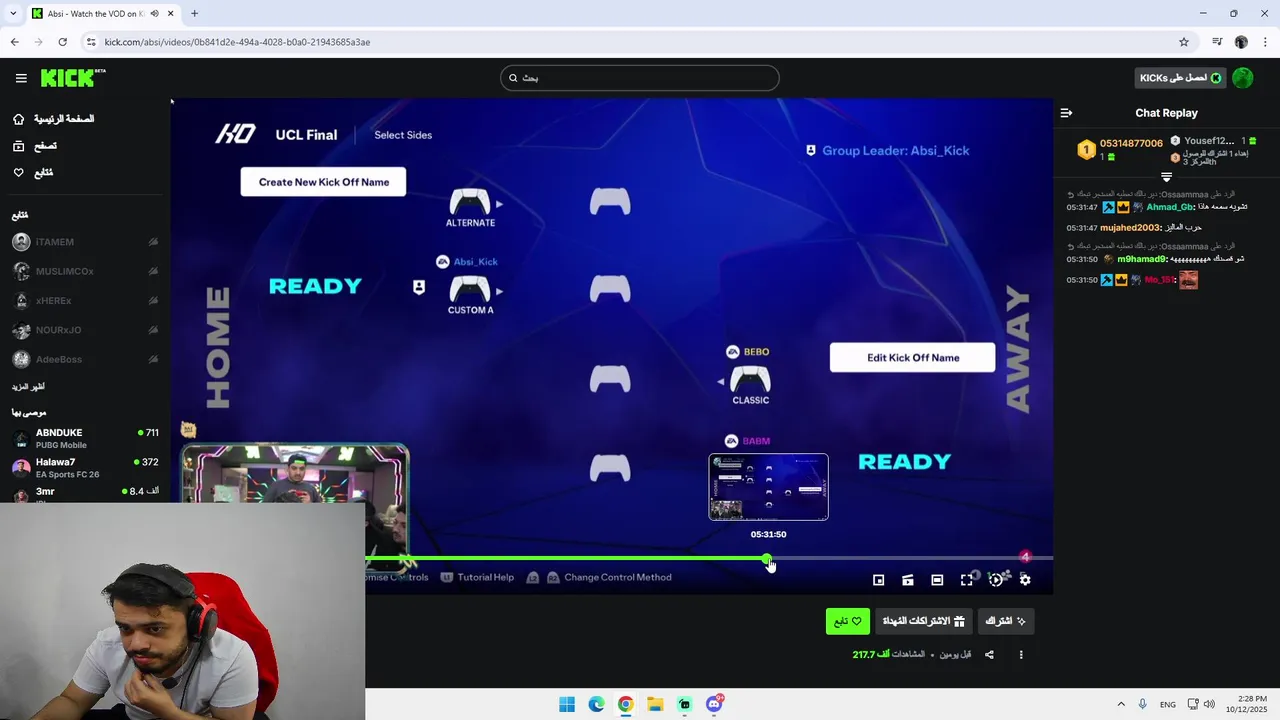Open the Kick hamburger menu
This screenshot has width=1280, height=720.
(x=21, y=78)
